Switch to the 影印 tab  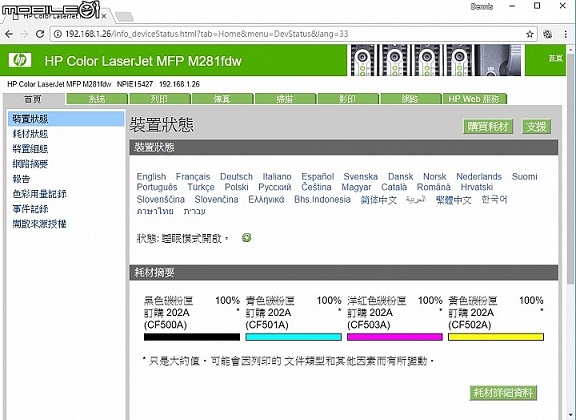click(348, 99)
